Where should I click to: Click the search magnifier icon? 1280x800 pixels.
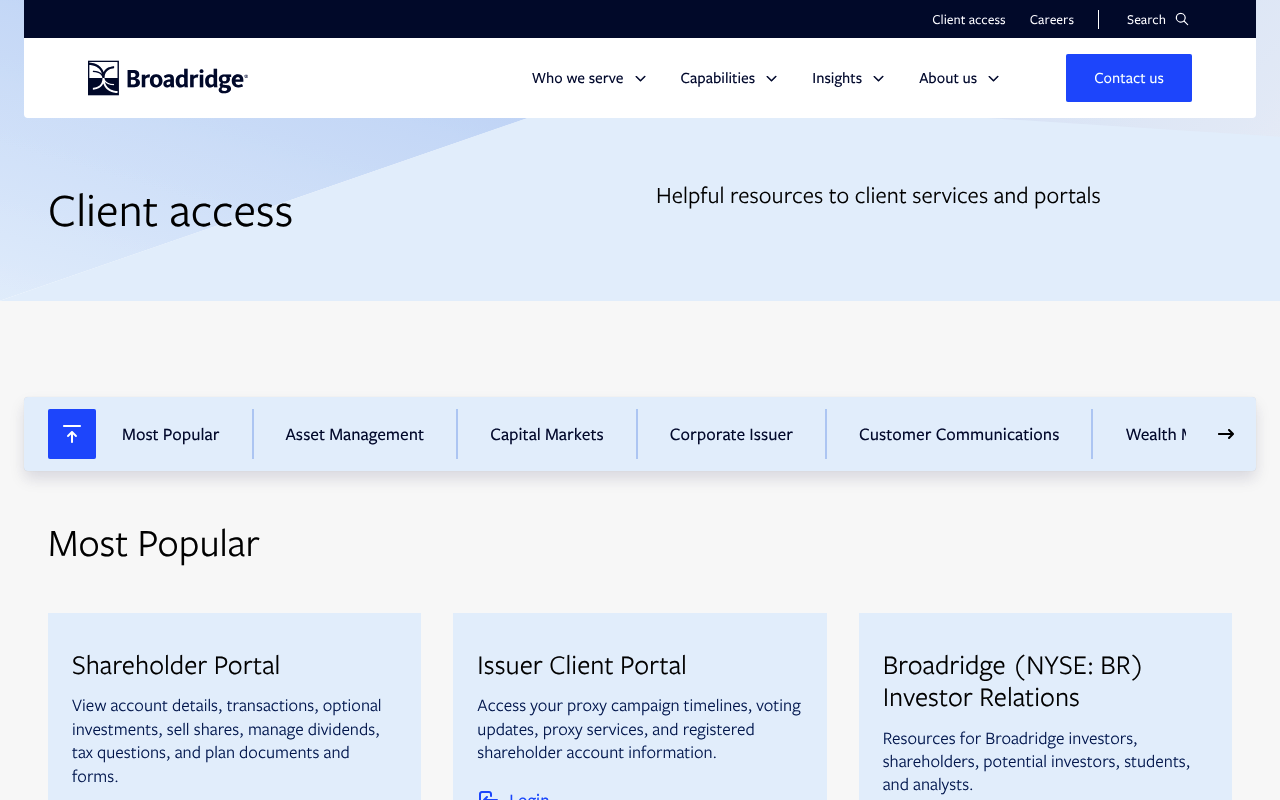tap(1182, 19)
